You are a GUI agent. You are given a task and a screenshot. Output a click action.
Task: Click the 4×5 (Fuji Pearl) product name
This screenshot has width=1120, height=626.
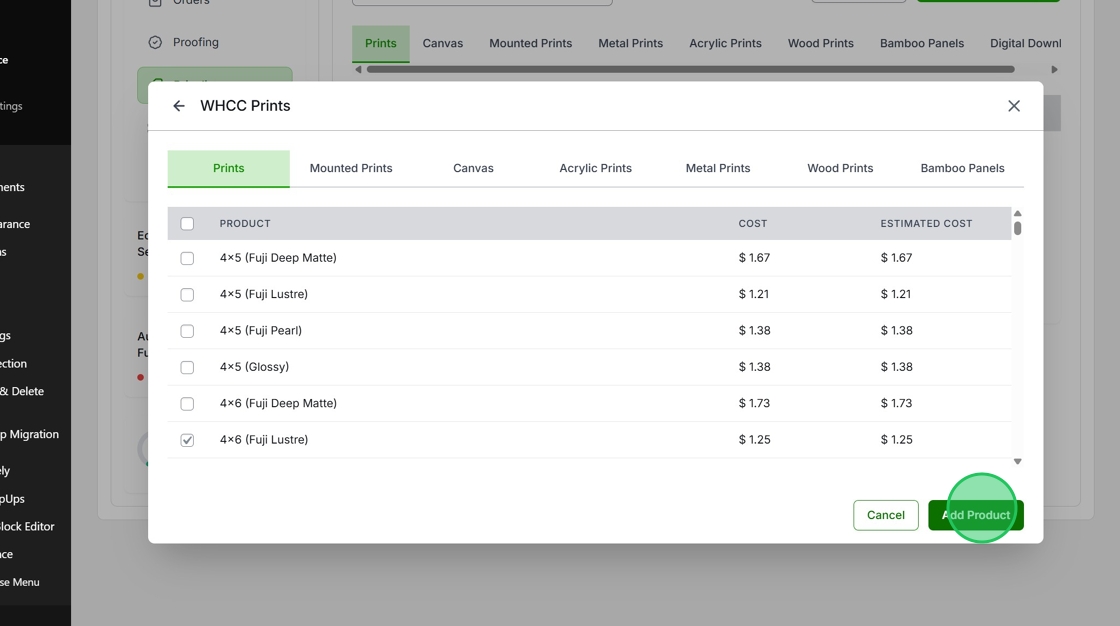point(261,331)
